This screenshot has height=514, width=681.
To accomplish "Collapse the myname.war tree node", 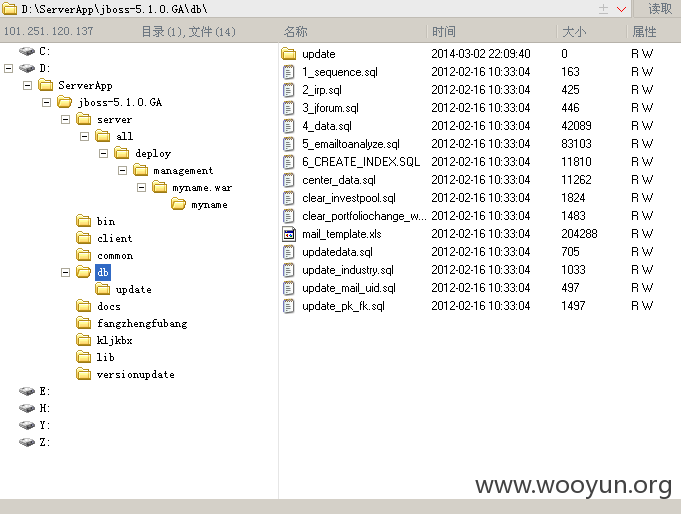I will click(142, 187).
